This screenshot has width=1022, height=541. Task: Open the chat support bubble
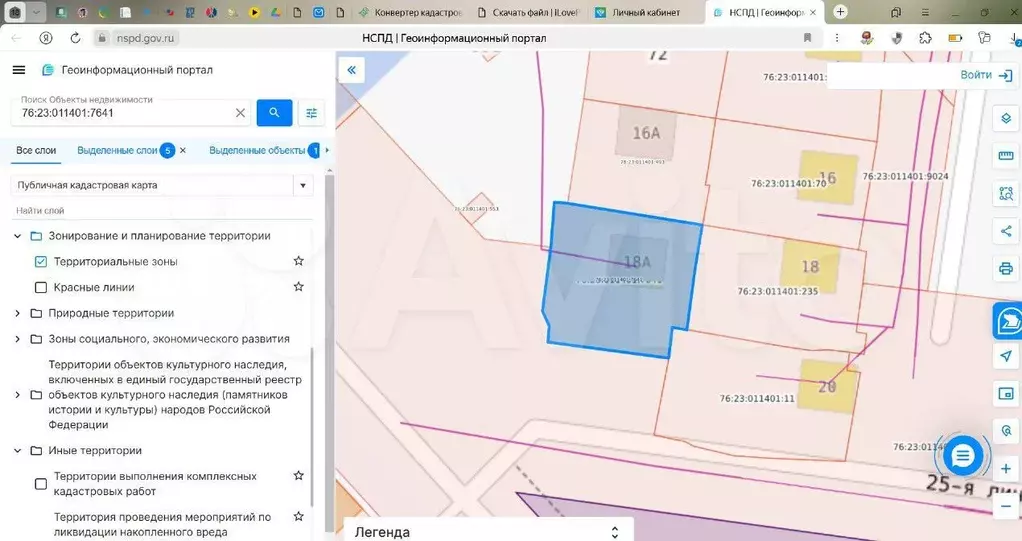click(962, 456)
